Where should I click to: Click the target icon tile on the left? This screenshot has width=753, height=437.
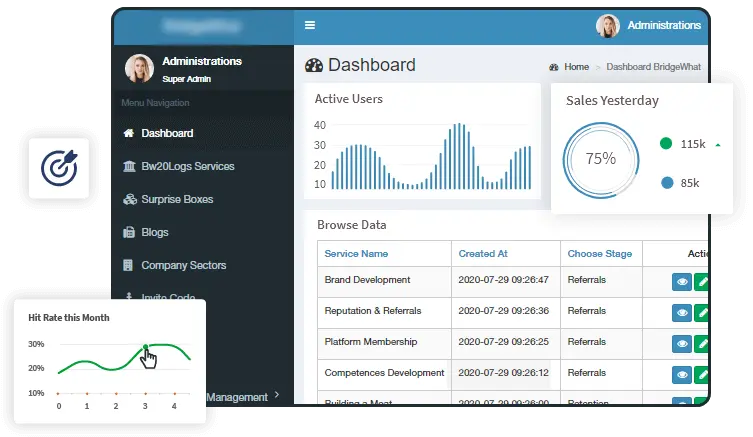59,167
